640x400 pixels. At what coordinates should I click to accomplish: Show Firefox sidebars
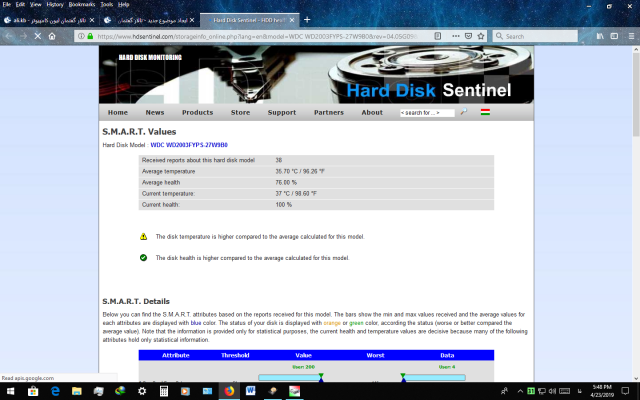[614, 36]
